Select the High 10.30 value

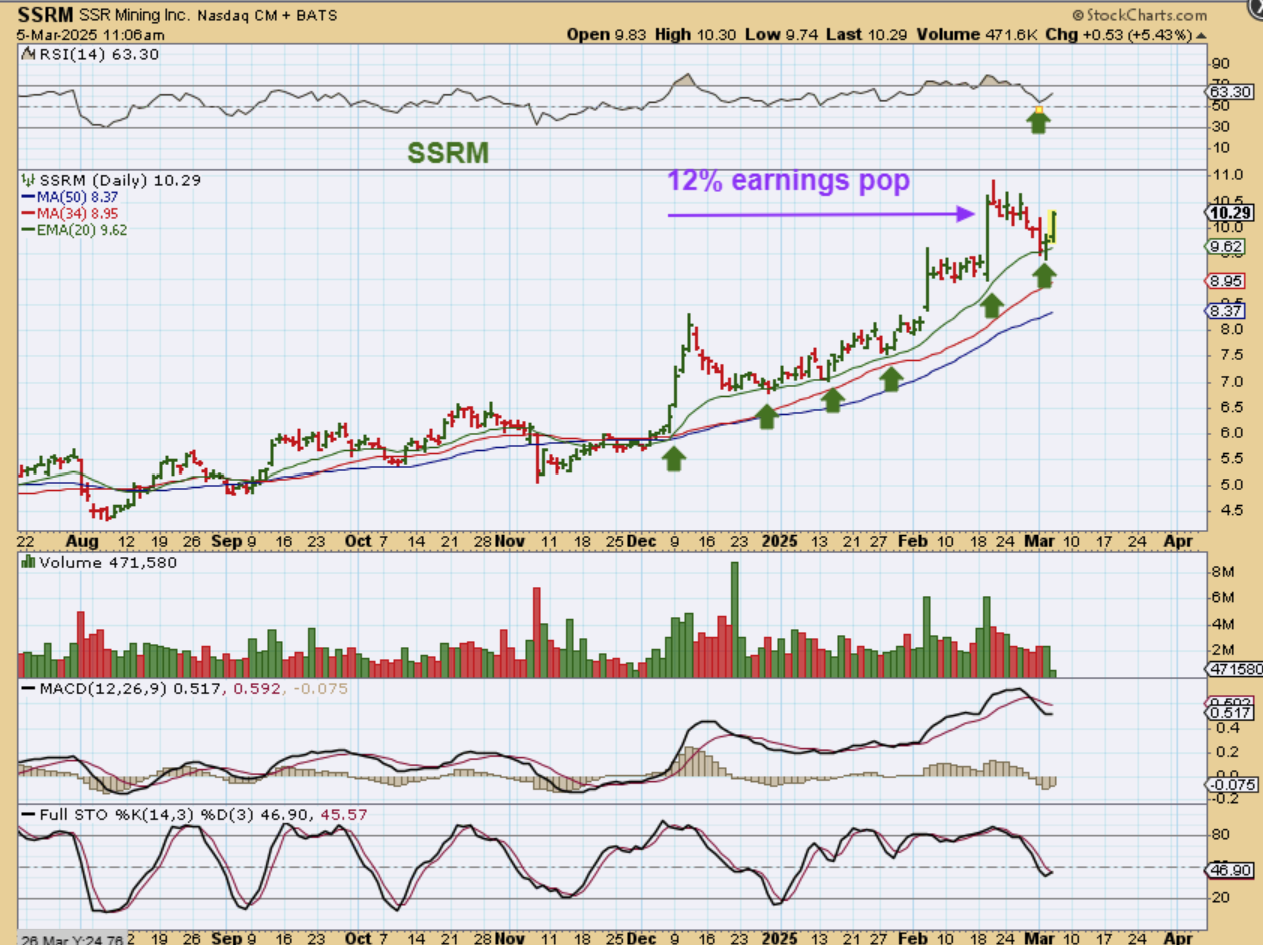(x=698, y=35)
